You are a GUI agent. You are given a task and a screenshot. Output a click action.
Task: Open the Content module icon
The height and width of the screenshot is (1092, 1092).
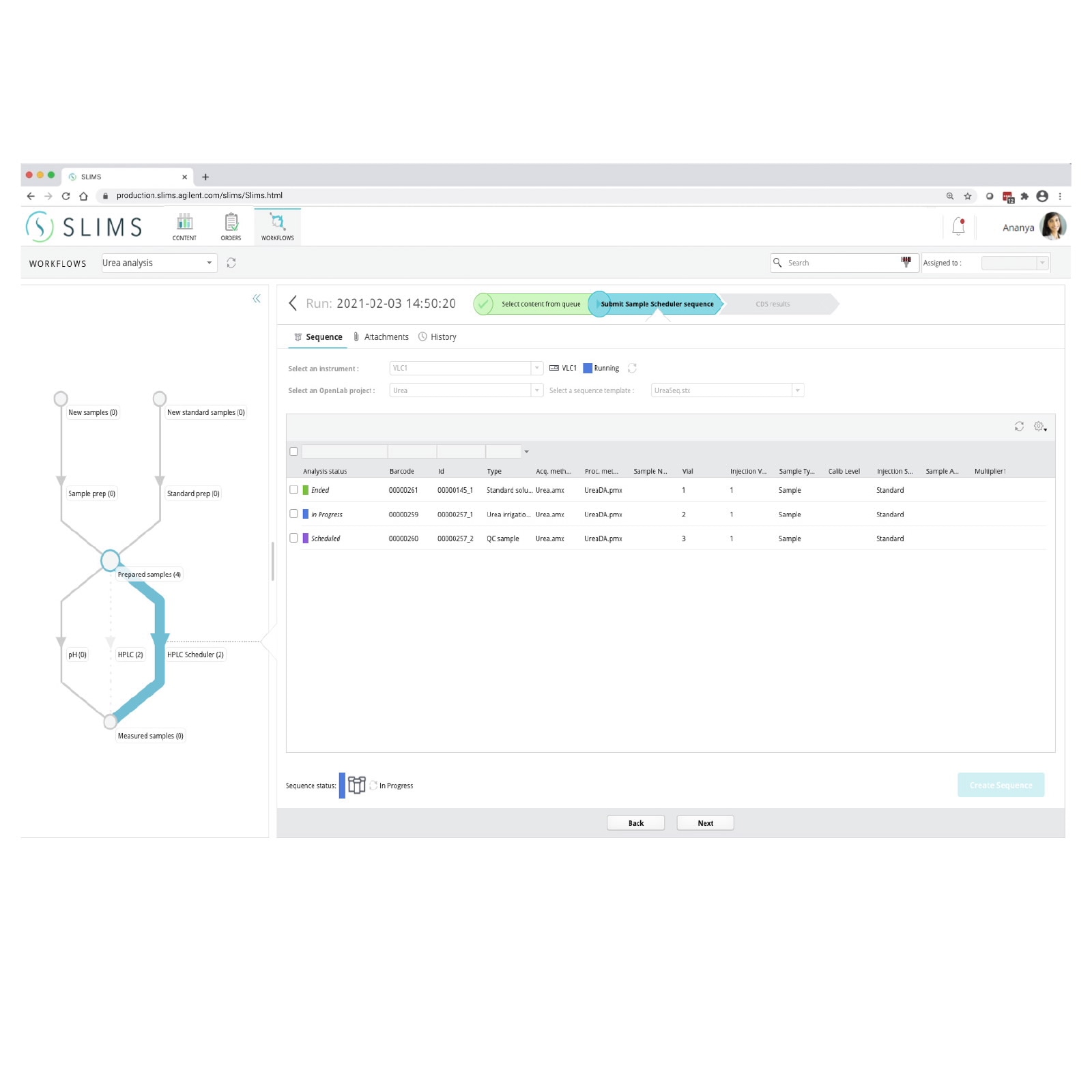[x=184, y=227]
